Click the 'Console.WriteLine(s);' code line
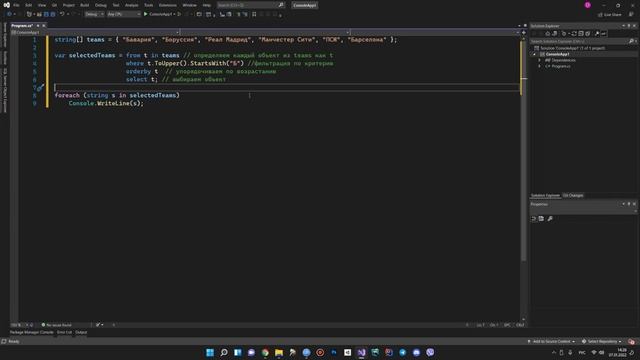Image resolution: width=640 pixels, height=360 pixels. pos(106,103)
